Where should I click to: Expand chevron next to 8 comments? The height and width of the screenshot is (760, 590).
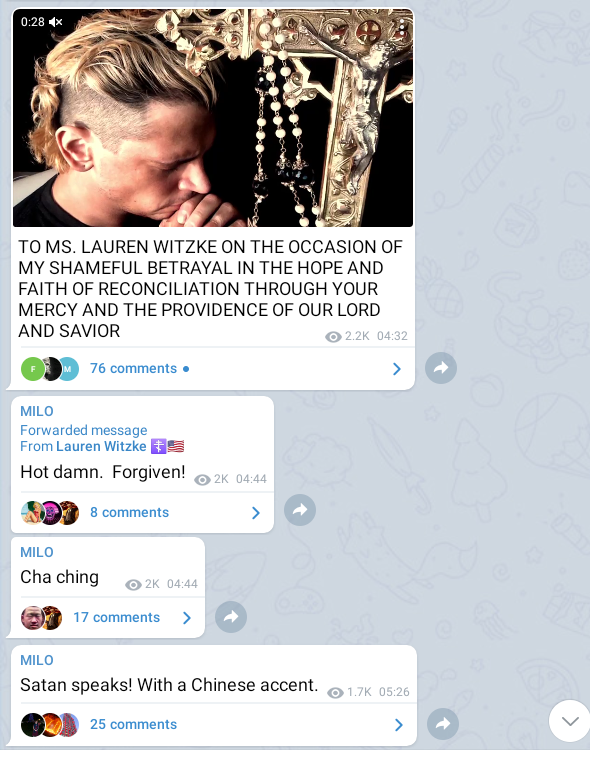point(256,513)
